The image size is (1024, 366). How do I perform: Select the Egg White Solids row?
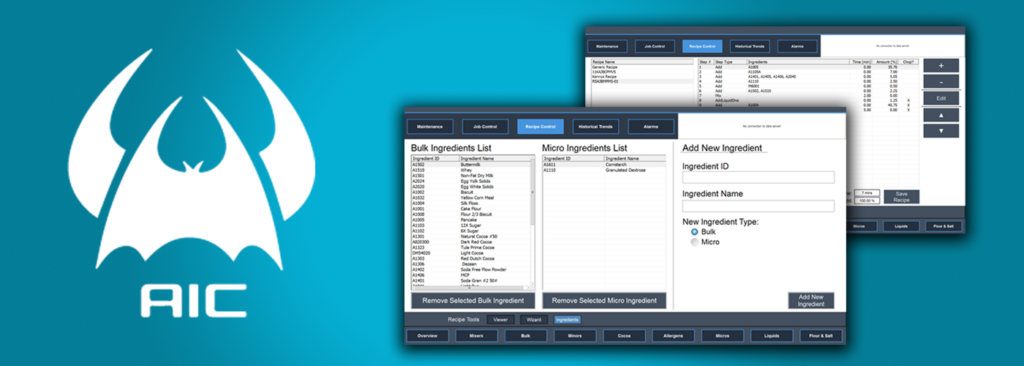click(470, 186)
